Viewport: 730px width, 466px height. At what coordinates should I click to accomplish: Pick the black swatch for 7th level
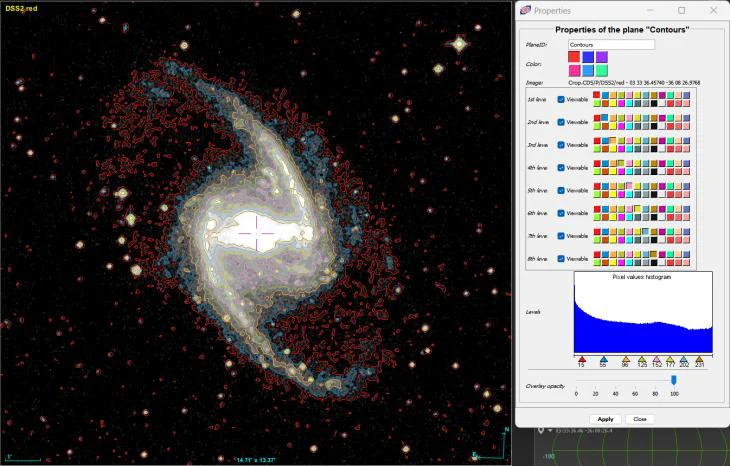point(654,240)
